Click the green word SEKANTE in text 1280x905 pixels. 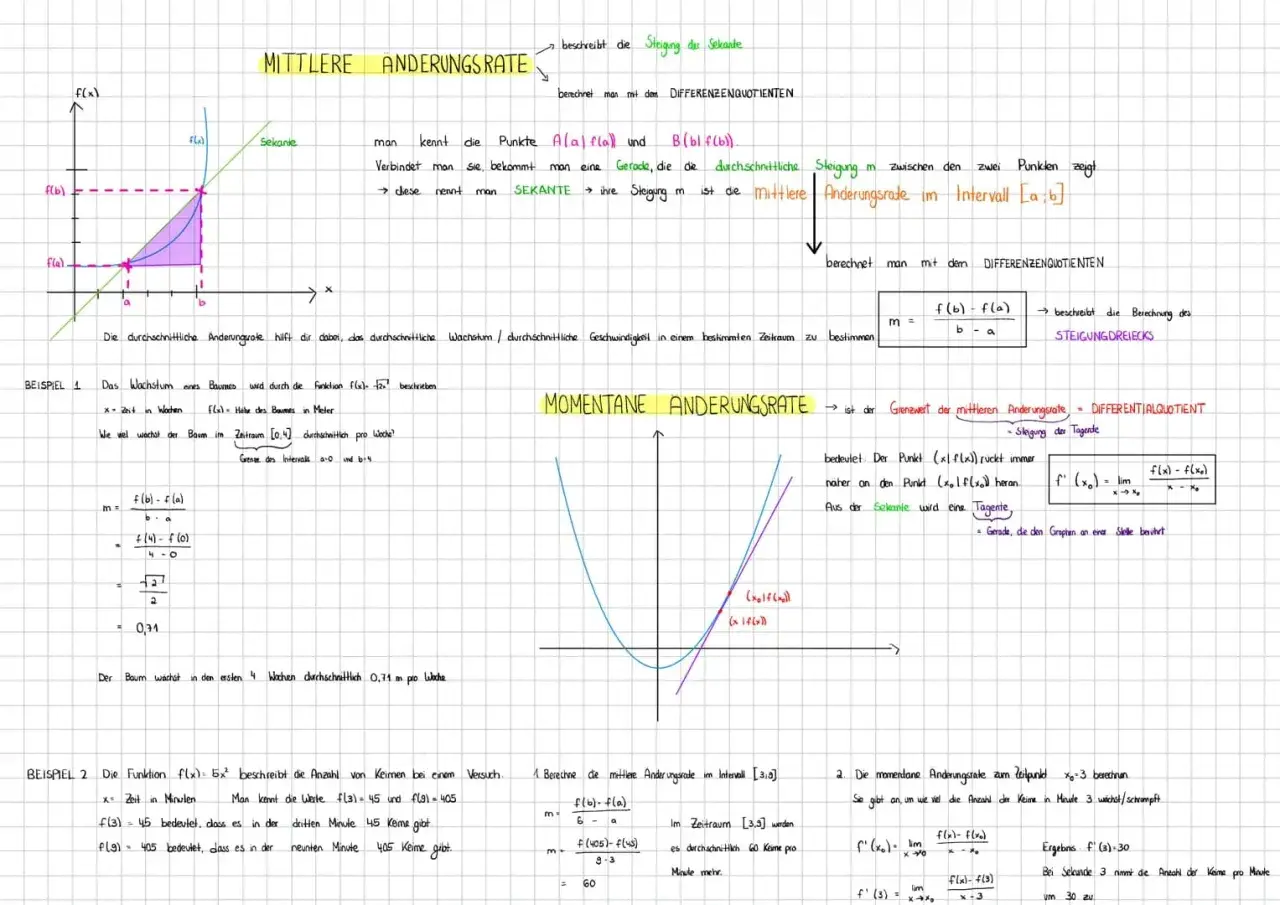[x=542, y=191]
